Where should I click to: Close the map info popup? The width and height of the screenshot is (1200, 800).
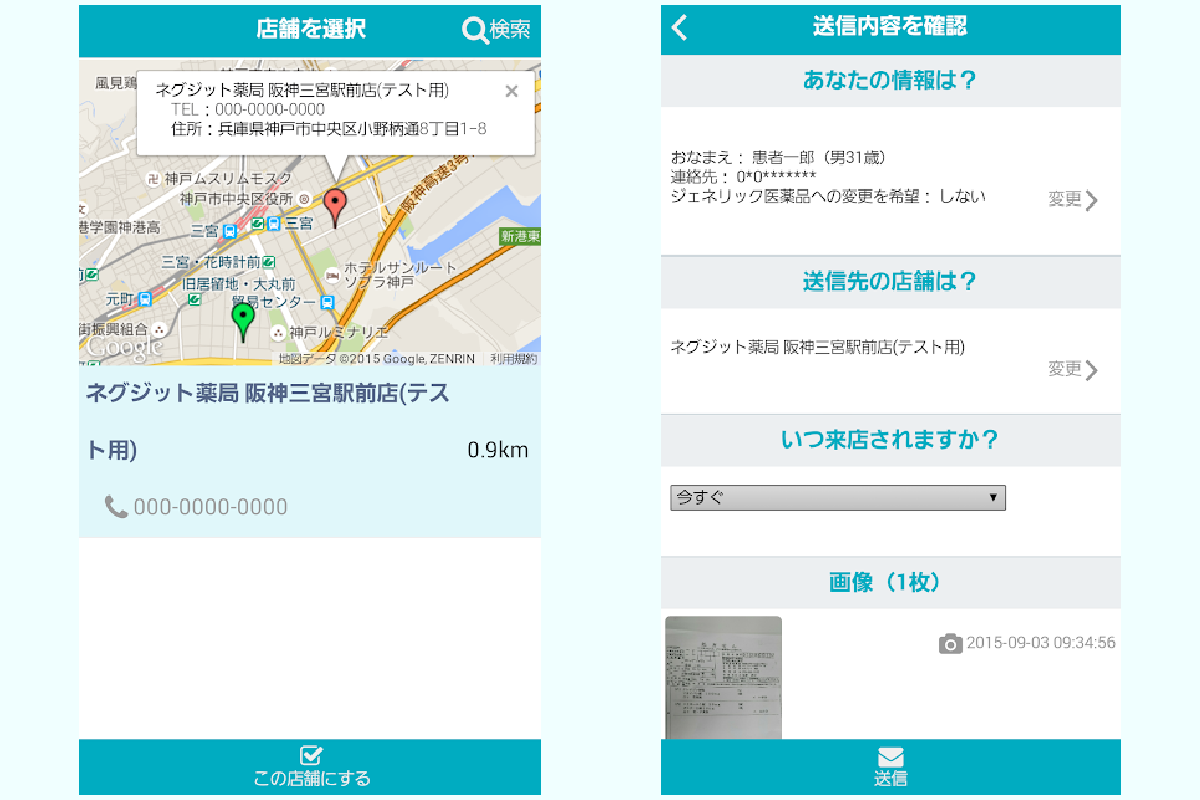pos(511,92)
